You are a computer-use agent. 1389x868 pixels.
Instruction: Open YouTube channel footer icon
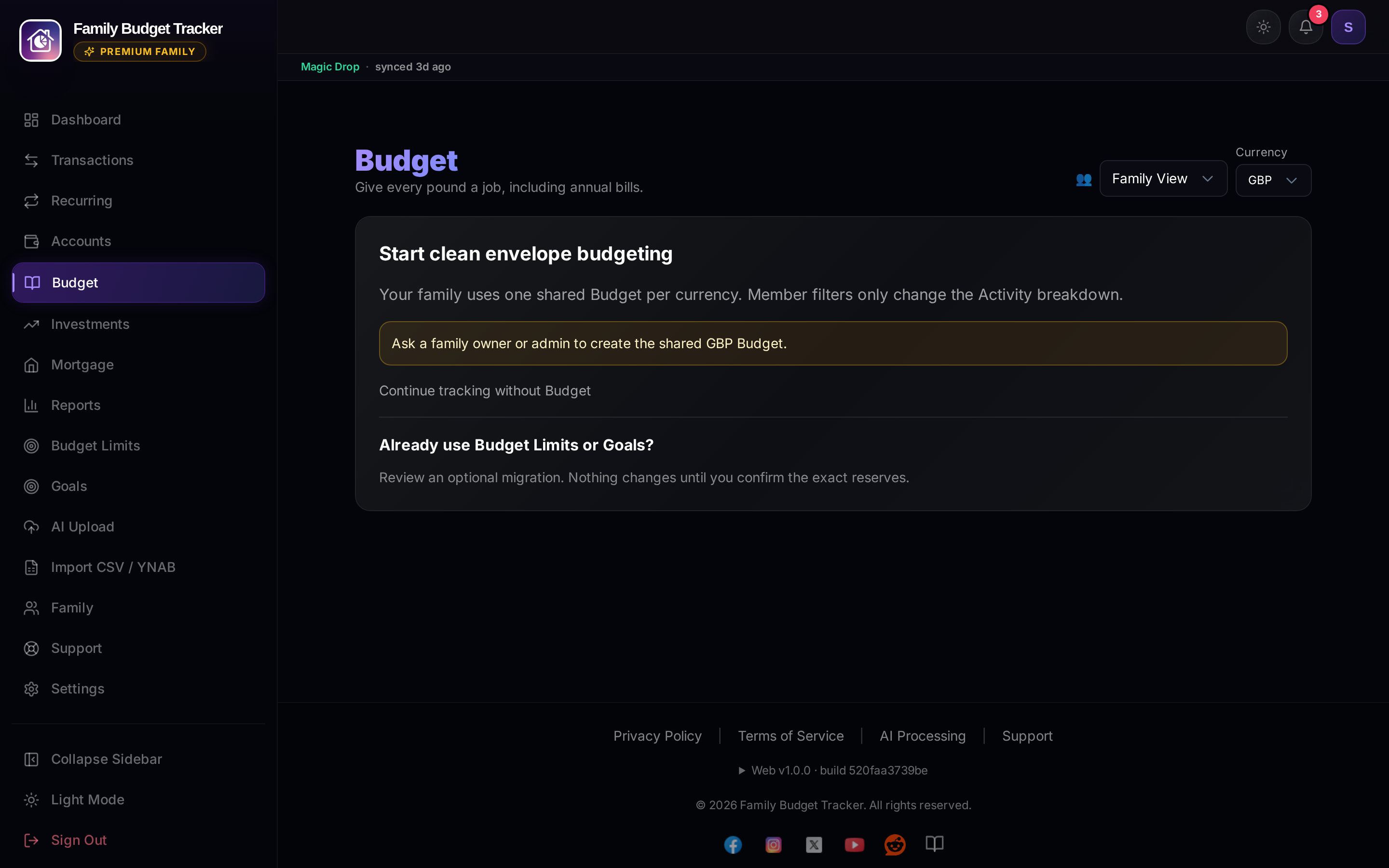[854, 844]
